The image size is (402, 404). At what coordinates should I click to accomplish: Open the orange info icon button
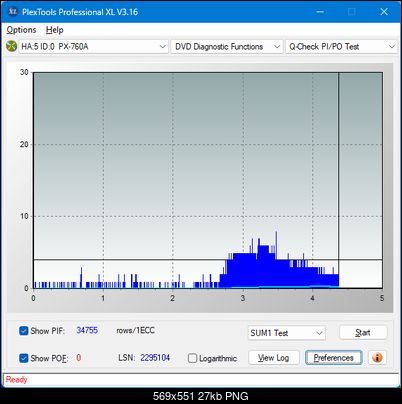tap(377, 358)
